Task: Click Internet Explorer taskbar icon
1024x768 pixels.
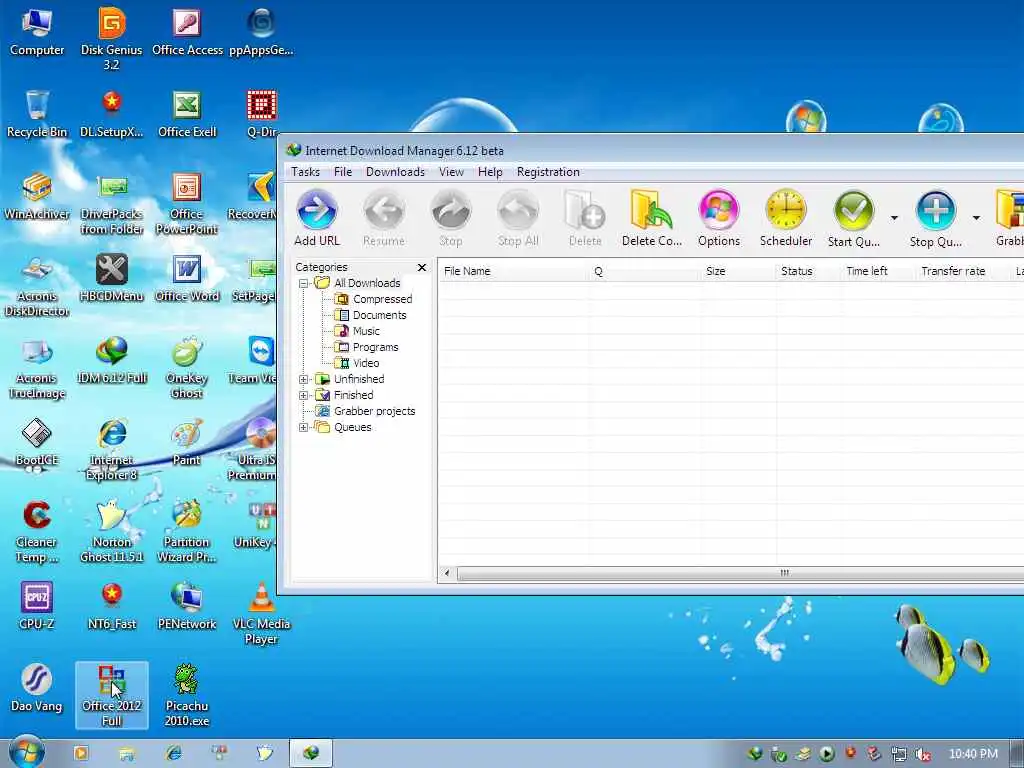Action: (x=173, y=754)
